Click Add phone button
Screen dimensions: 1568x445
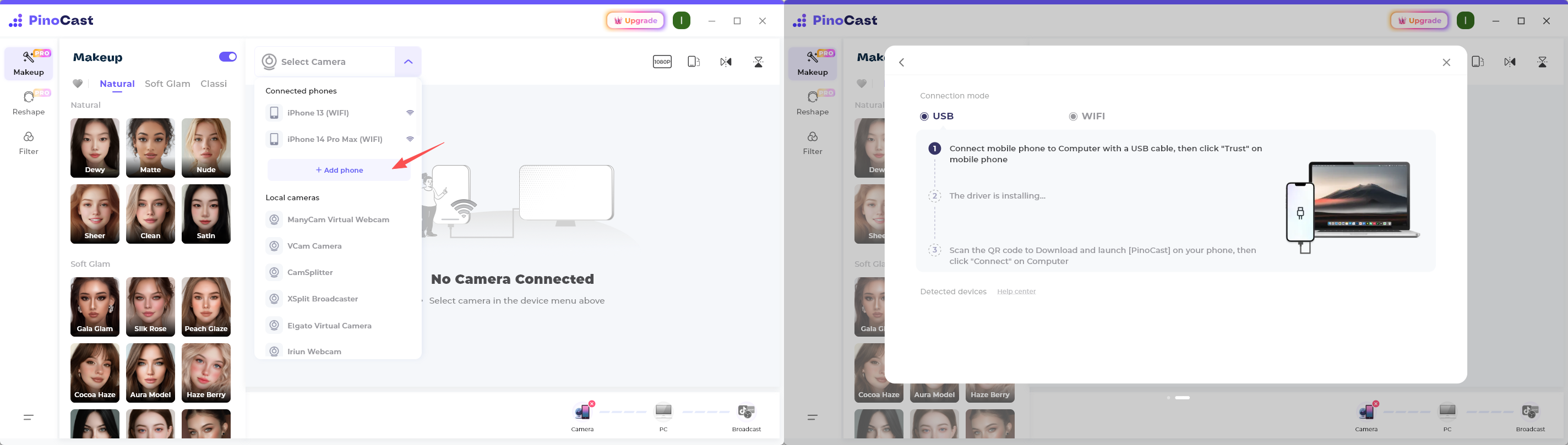point(339,170)
